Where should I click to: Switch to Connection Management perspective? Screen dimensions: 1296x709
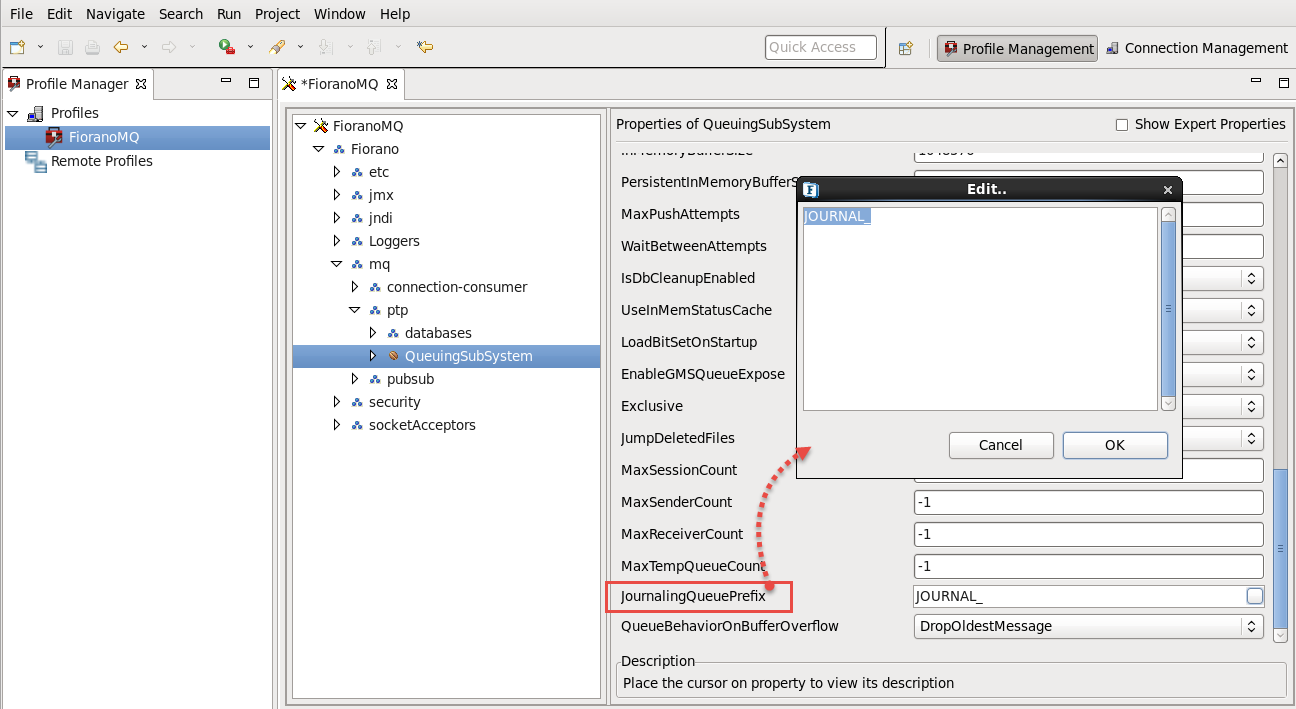[x=1196, y=48]
